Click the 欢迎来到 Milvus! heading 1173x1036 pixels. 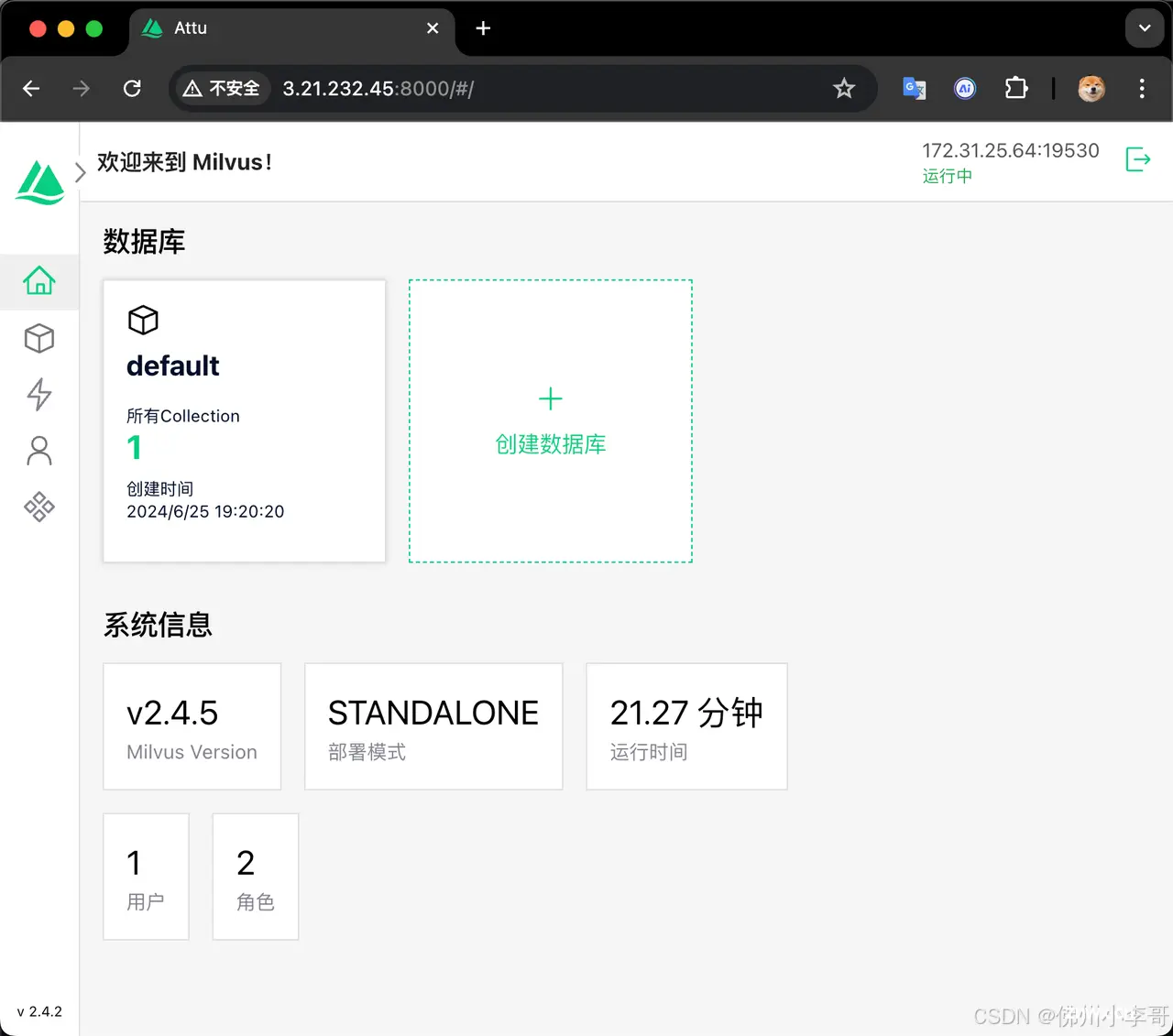tap(185, 162)
